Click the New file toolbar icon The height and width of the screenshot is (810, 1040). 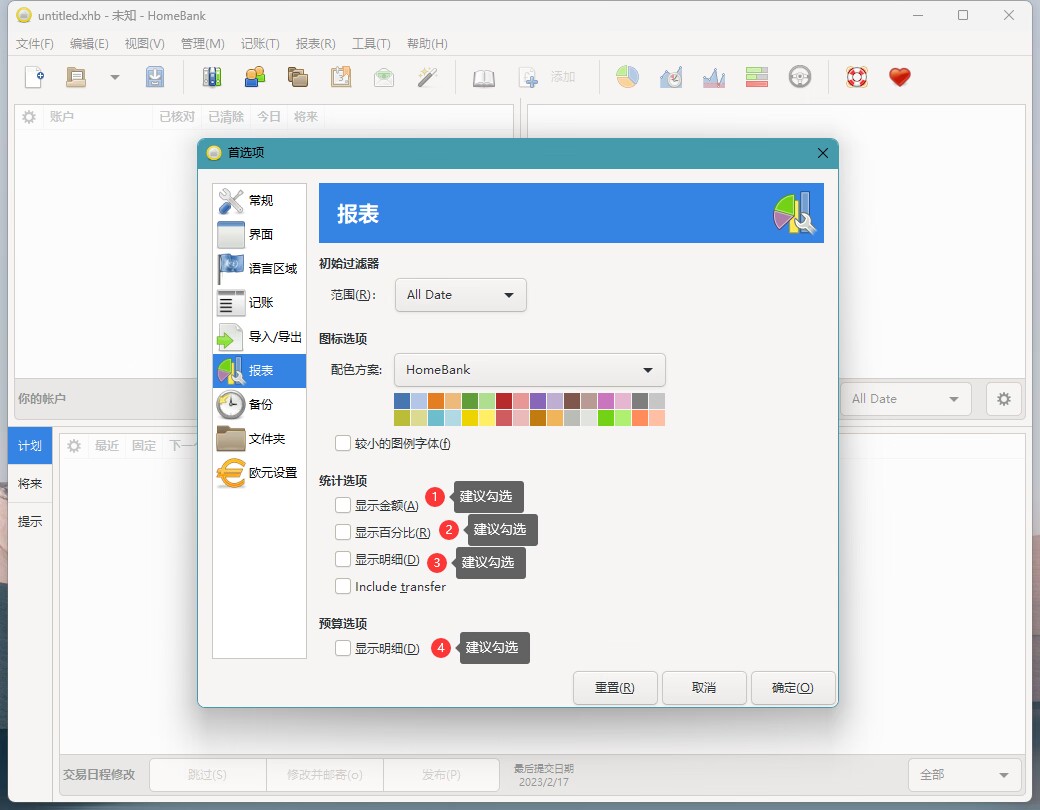coord(34,77)
